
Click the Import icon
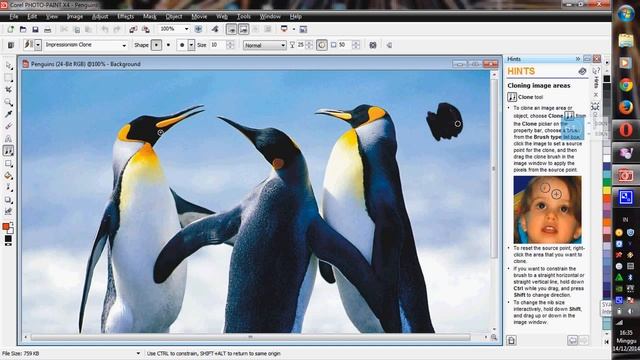(x=133, y=29)
